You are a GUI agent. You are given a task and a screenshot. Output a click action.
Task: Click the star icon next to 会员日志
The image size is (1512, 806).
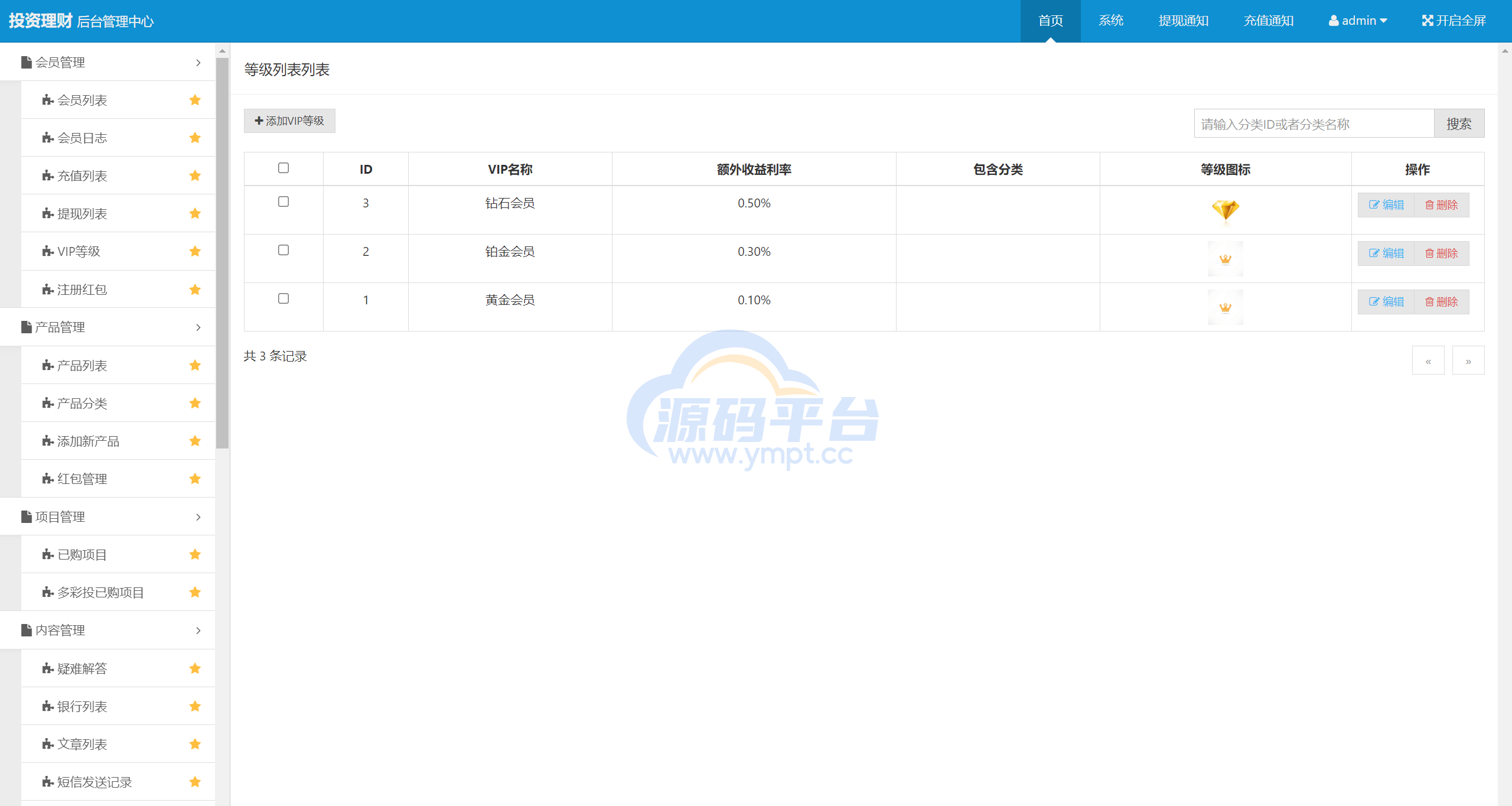[x=195, y=138]
